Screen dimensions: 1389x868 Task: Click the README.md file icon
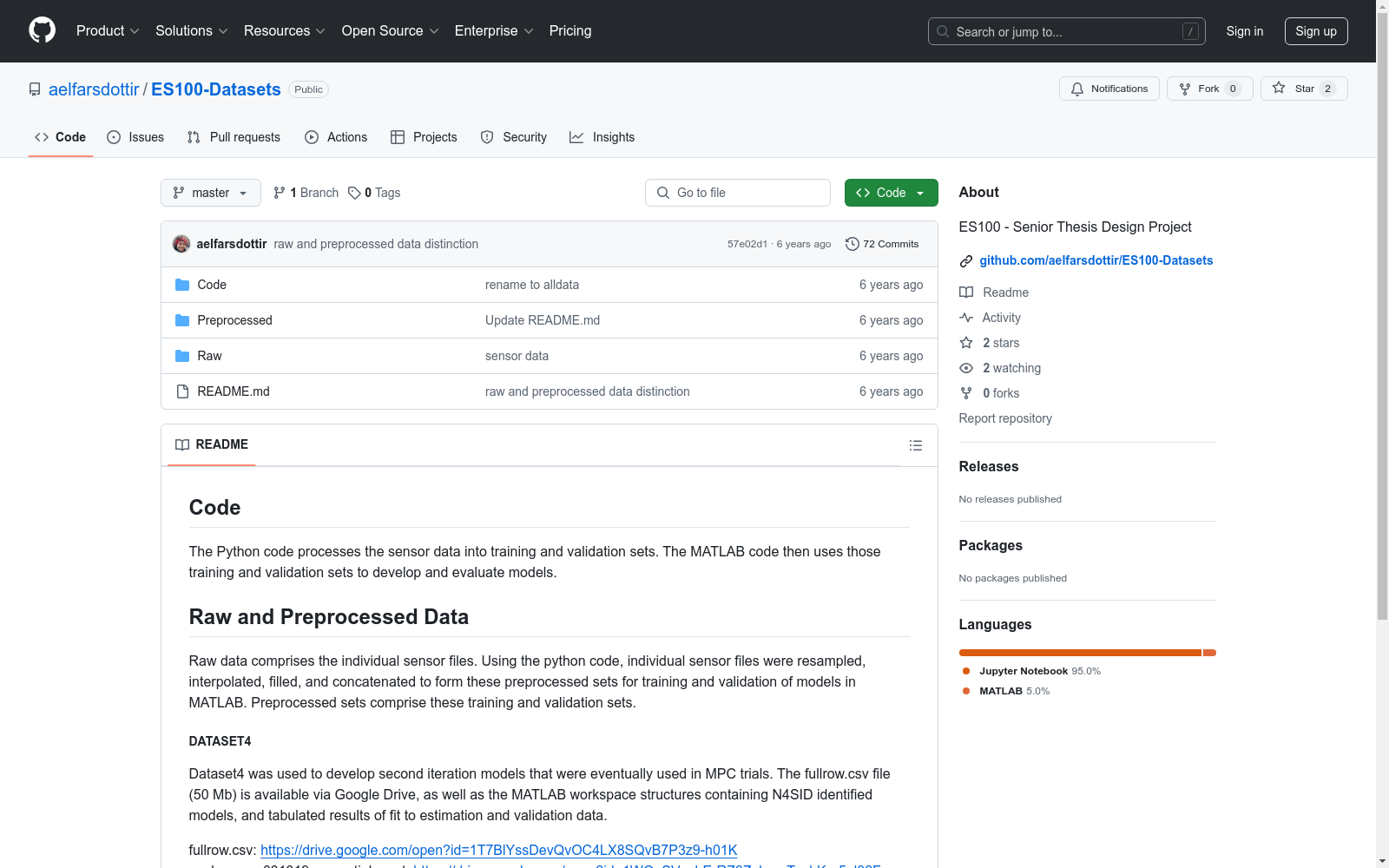(182, 391)
